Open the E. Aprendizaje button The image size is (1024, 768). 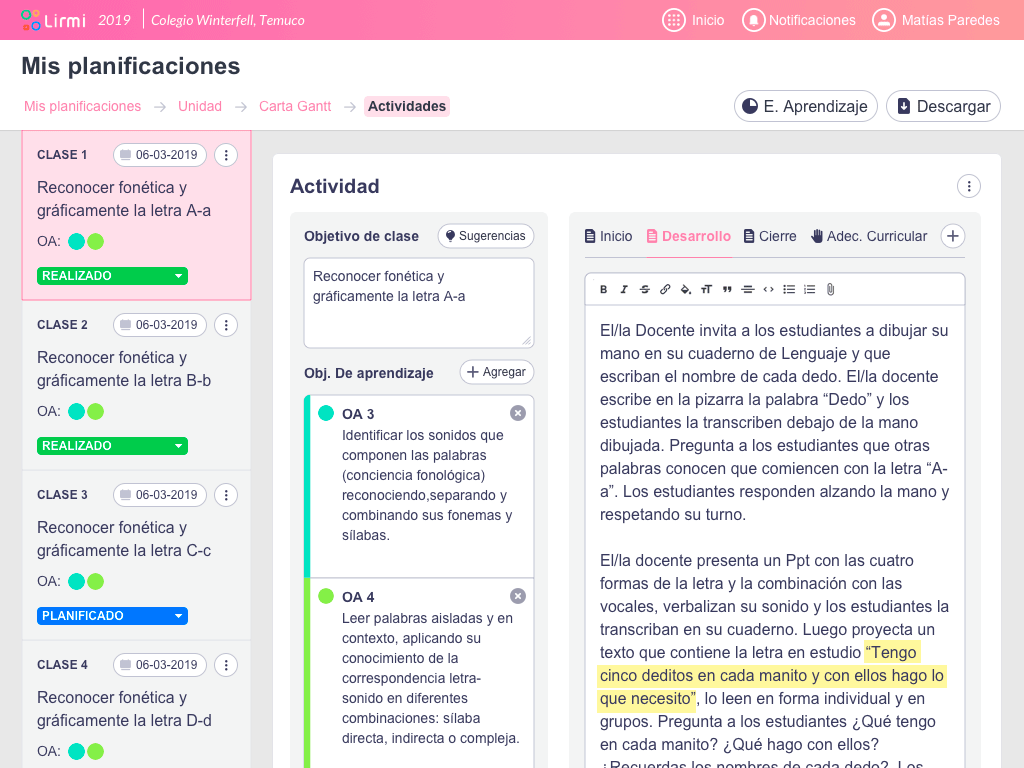(x=806, y=106)
